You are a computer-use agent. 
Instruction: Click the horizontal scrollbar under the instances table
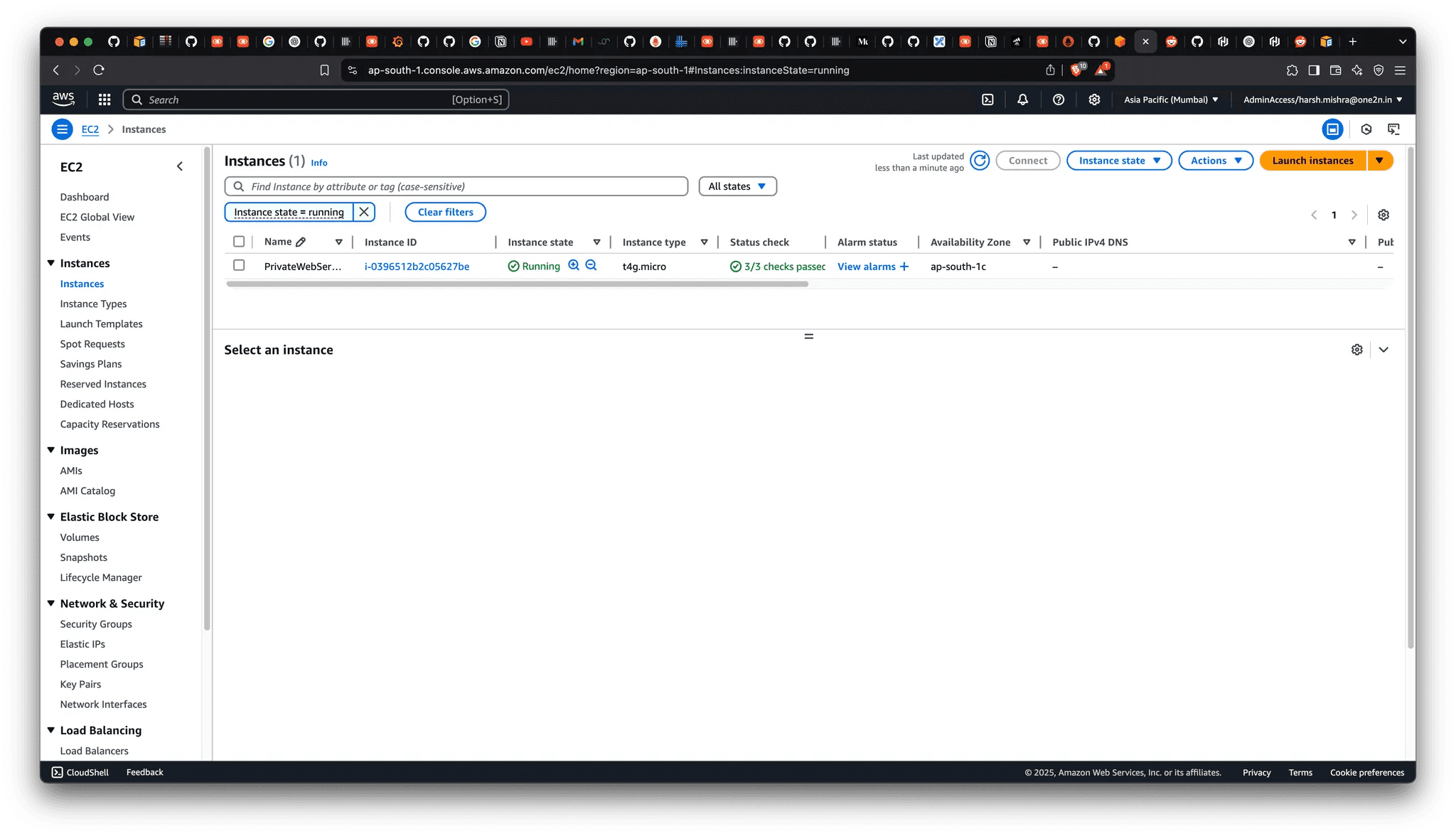click(517, 284)
